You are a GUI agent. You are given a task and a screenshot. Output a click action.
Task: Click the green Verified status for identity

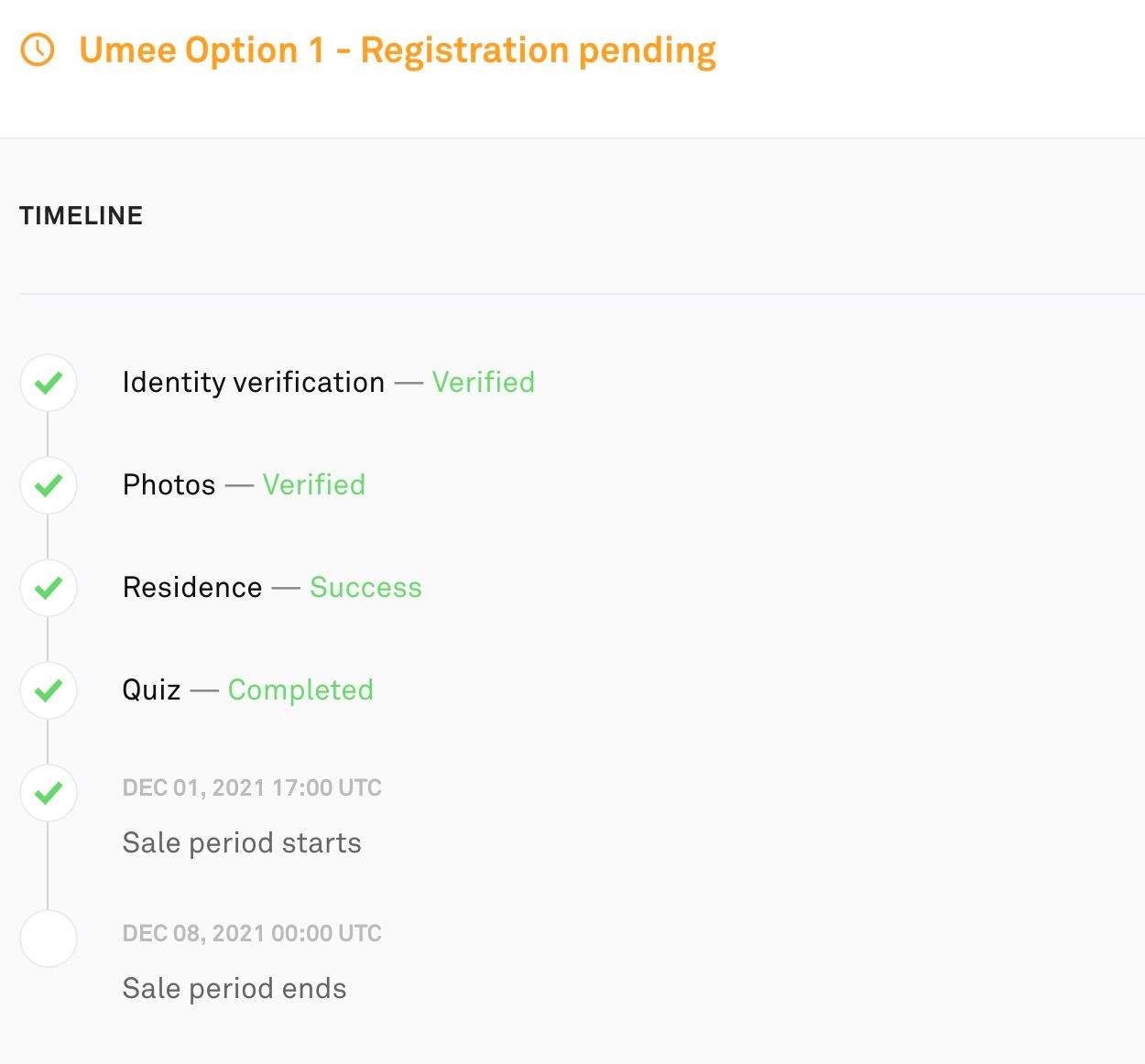(484, 382)
